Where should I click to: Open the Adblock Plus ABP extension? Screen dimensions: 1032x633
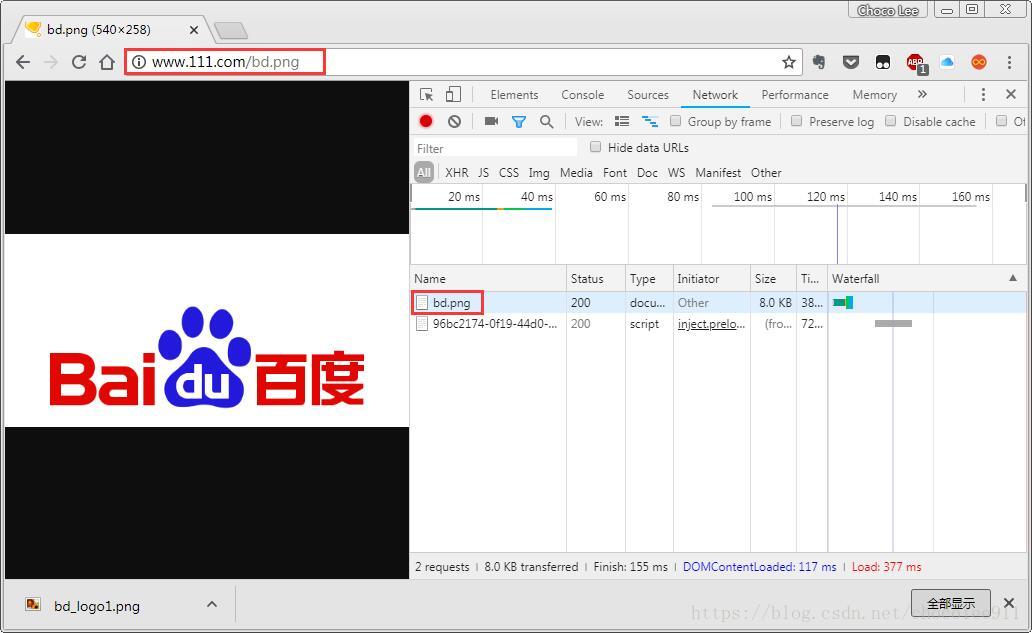(916, 63)
